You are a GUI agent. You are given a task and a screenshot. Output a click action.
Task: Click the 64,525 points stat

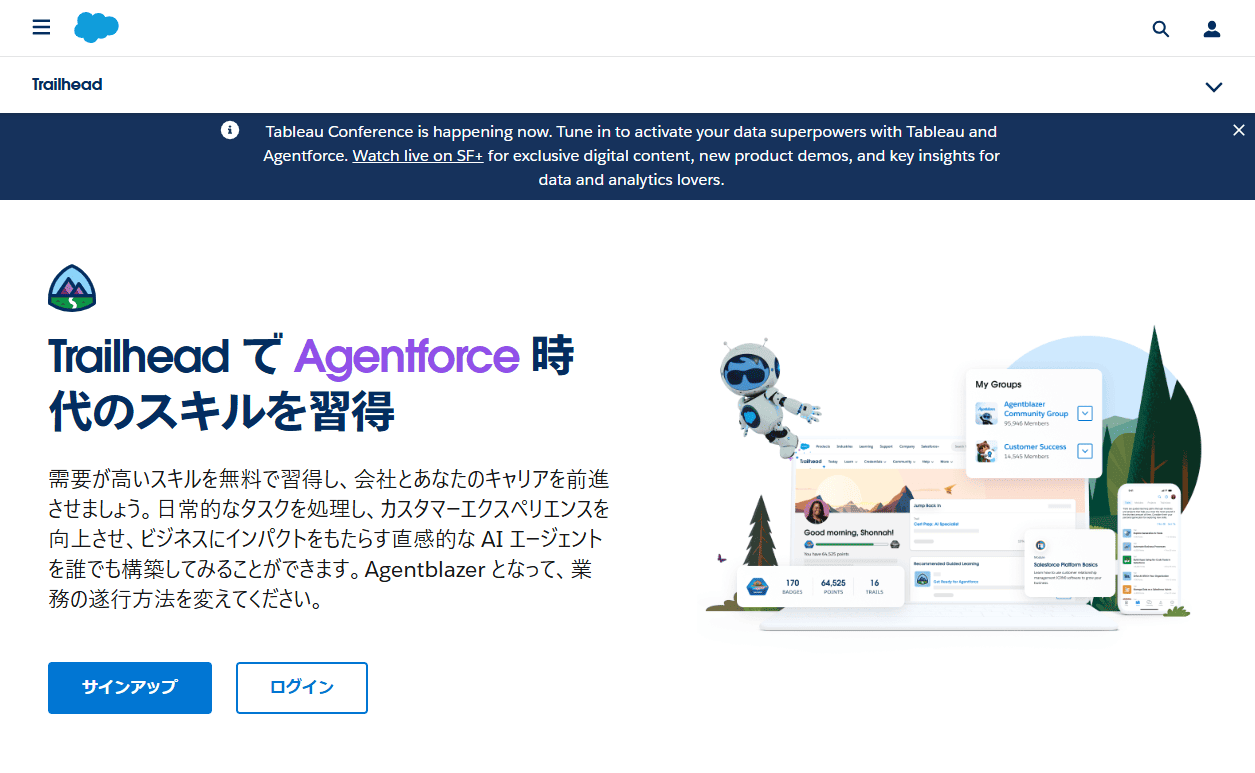click(x=833, y=586)
